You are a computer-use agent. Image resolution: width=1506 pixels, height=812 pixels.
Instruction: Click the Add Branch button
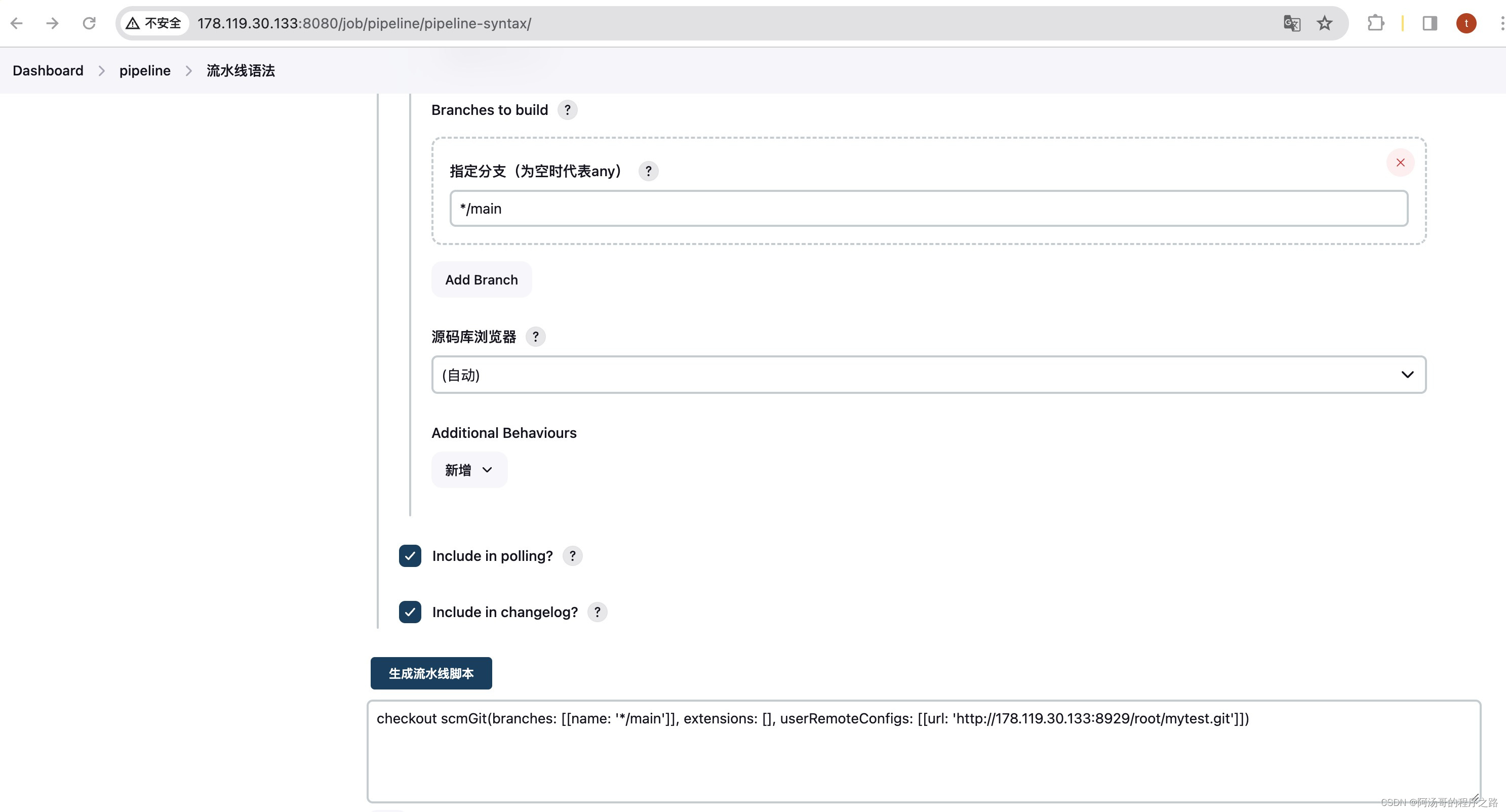tap(481, 280)
